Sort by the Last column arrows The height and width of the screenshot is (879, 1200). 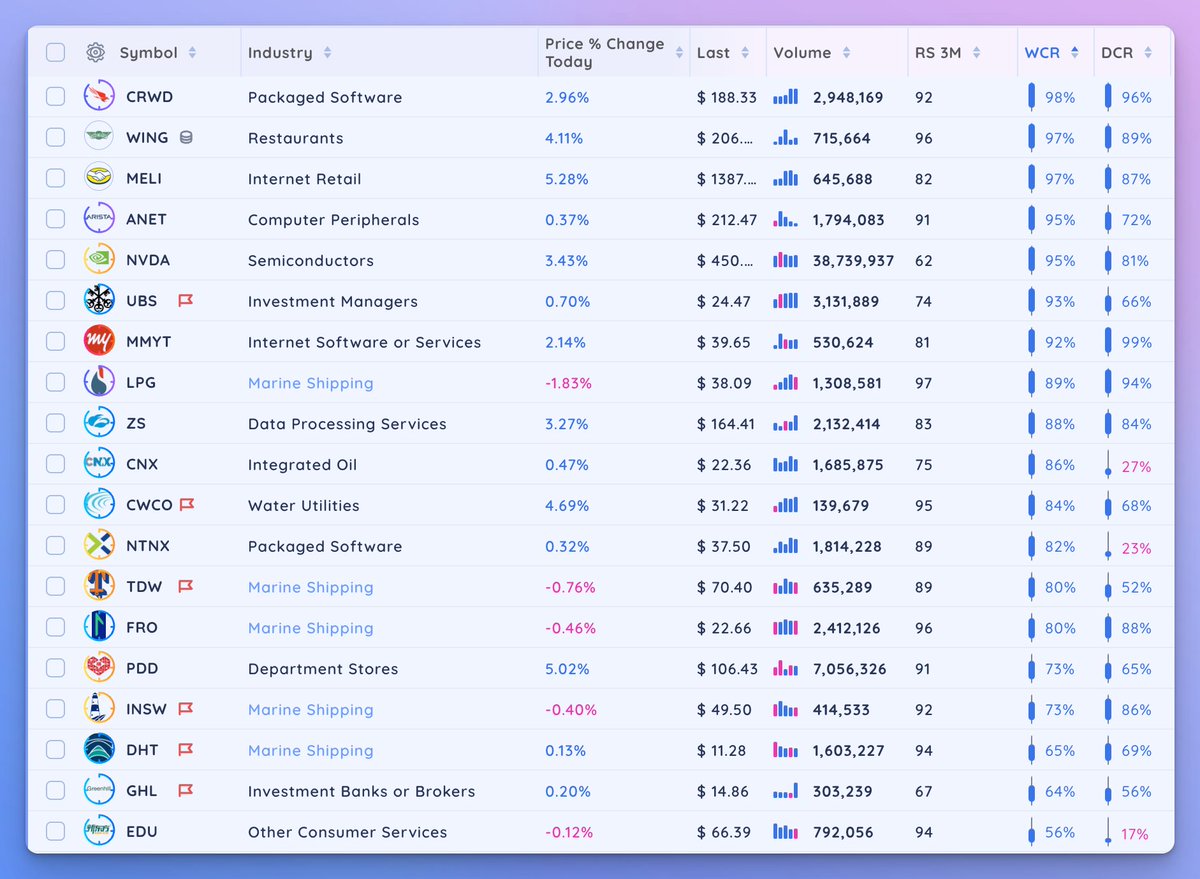point(745,53)
